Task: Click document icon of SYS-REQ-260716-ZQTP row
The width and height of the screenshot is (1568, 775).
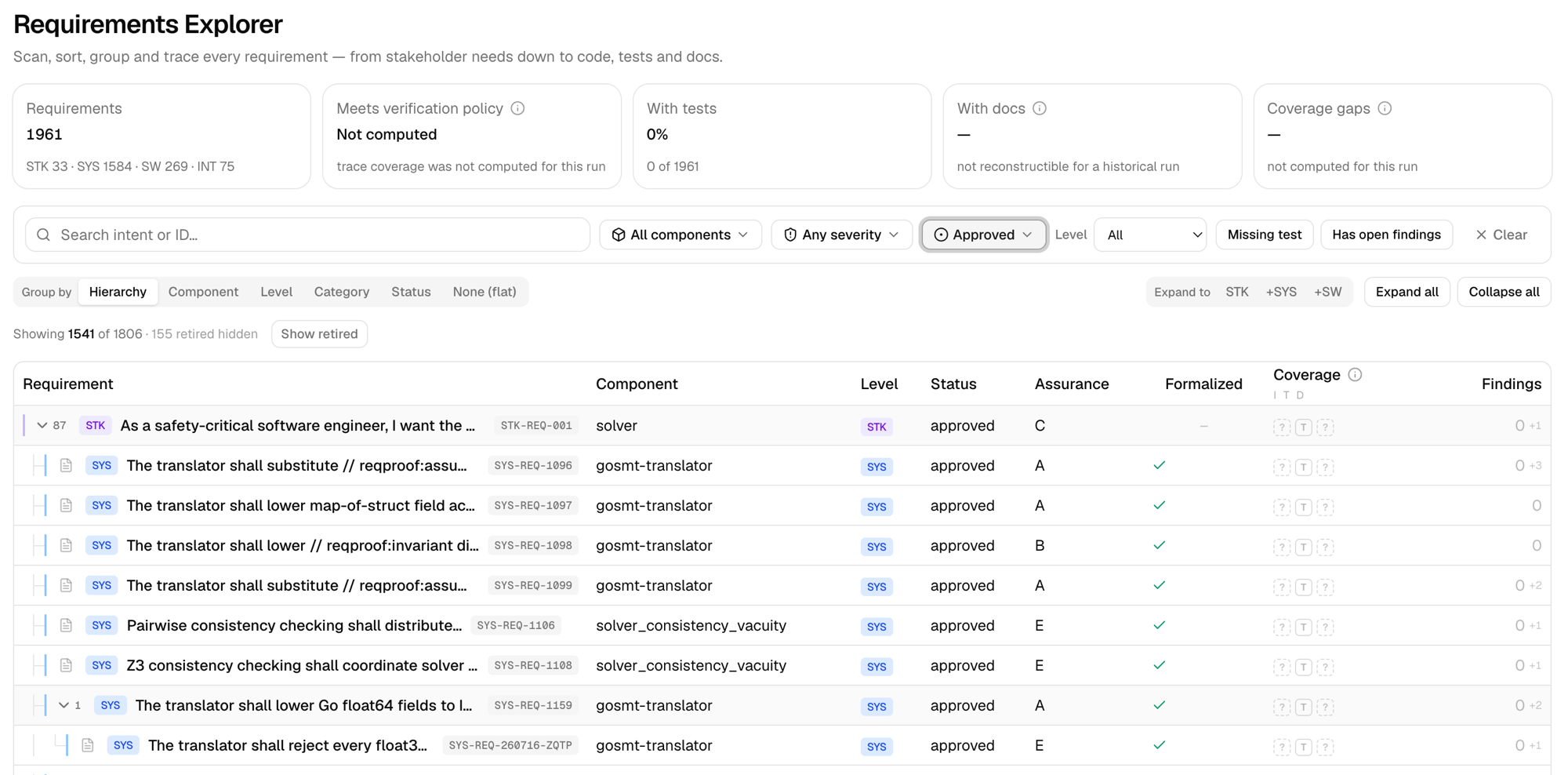Action: coord(88,745)
